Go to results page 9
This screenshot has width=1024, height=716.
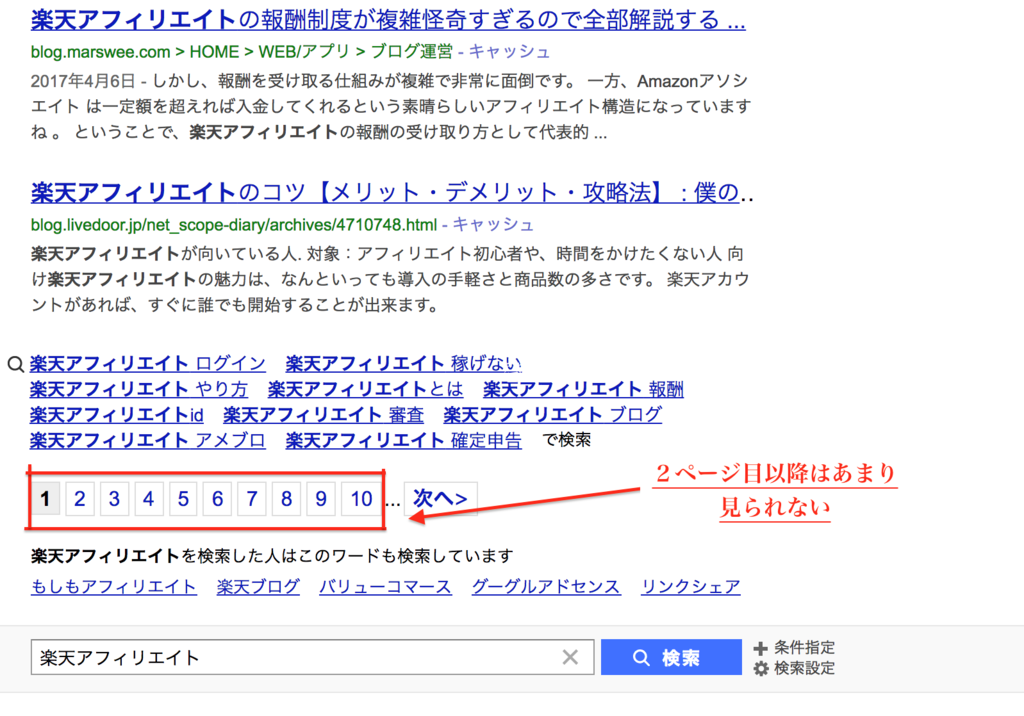[321, 499]
